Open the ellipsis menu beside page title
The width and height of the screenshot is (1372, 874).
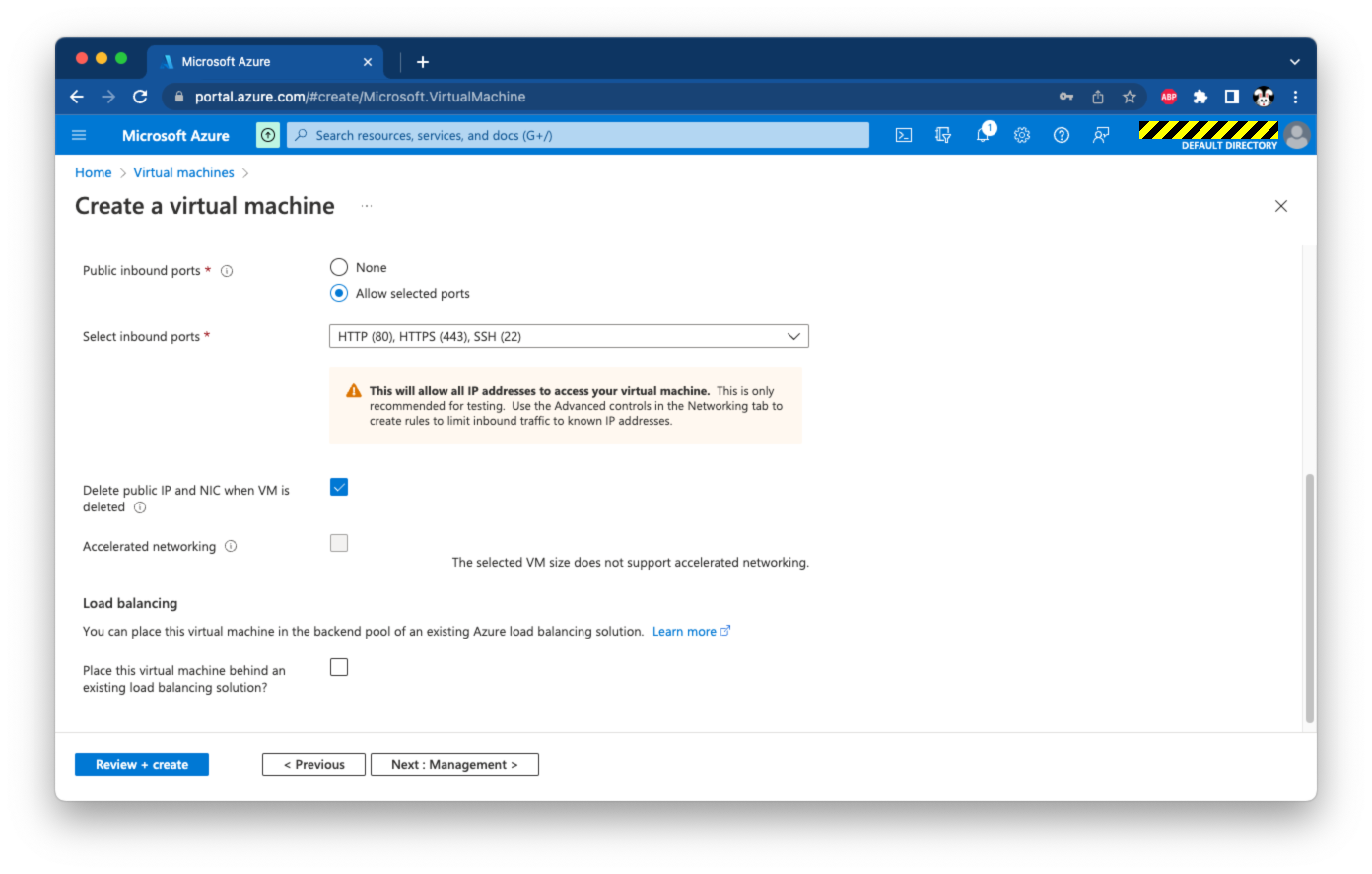367,206
